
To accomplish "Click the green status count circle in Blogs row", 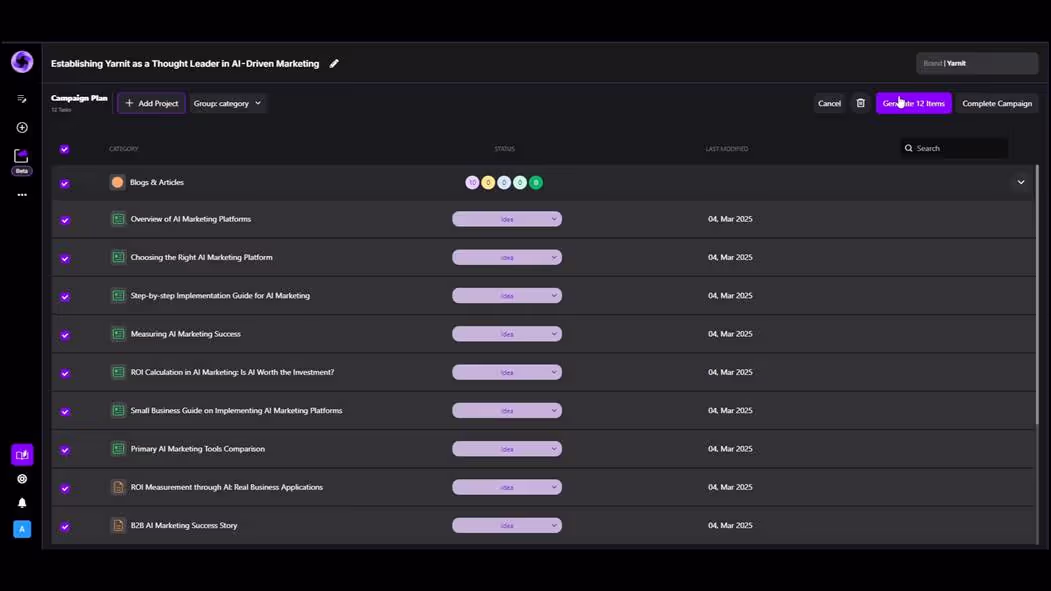I will (536, 182).
